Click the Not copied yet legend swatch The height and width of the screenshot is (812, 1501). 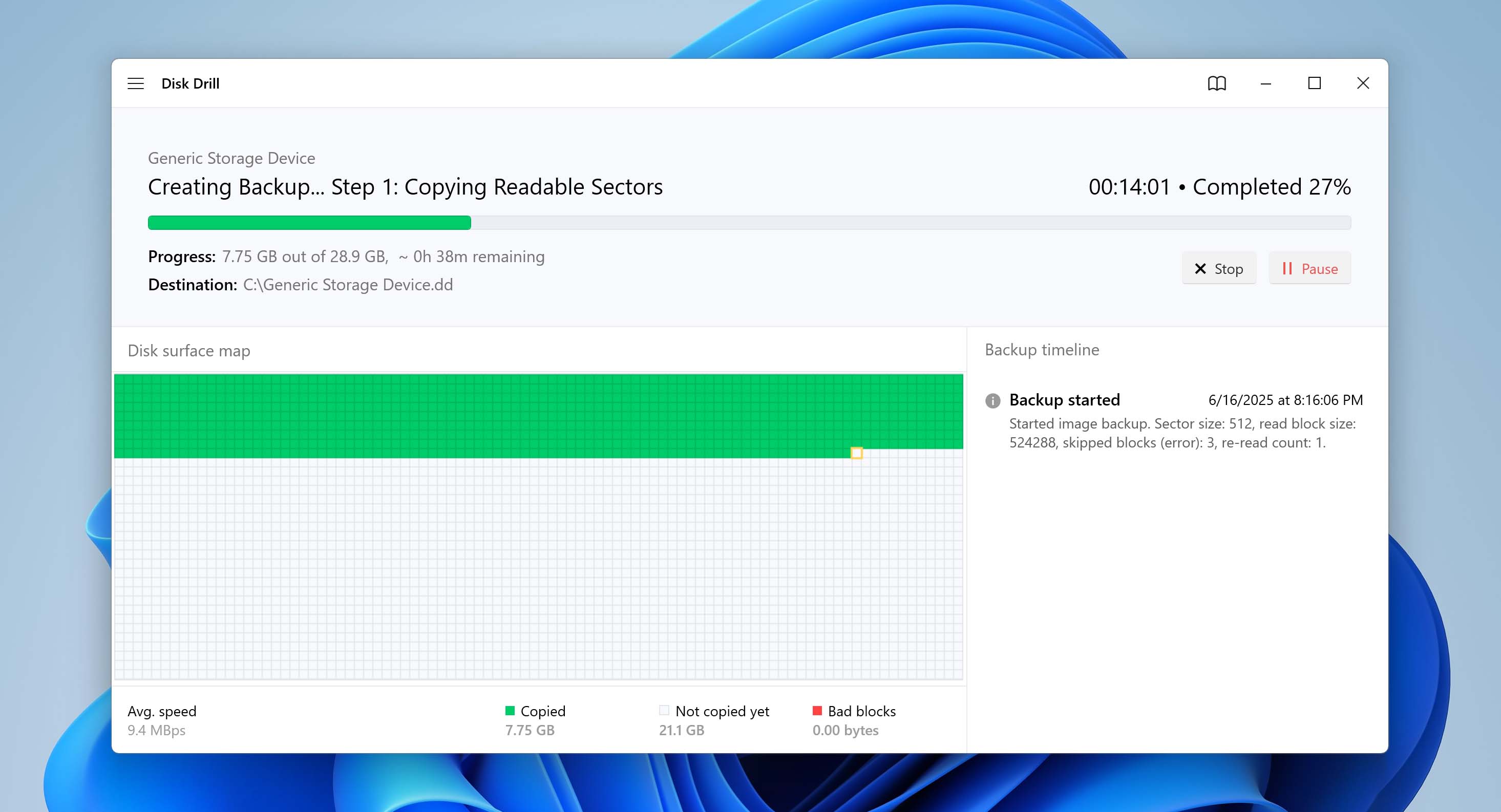click(664, 710)
